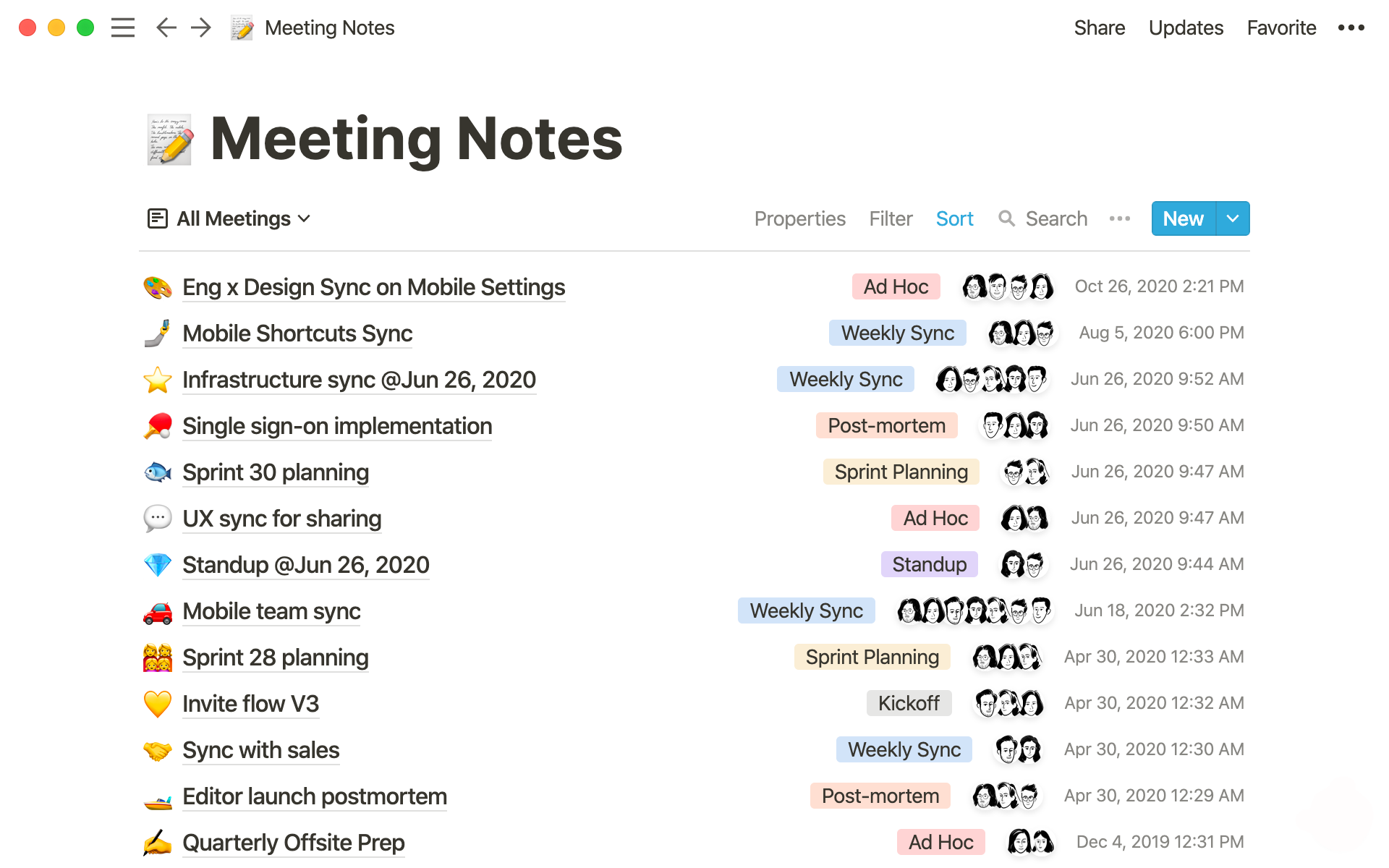Click the New button dropdown arrow
Screen dimensions: 1389x868
[1231, 218]
